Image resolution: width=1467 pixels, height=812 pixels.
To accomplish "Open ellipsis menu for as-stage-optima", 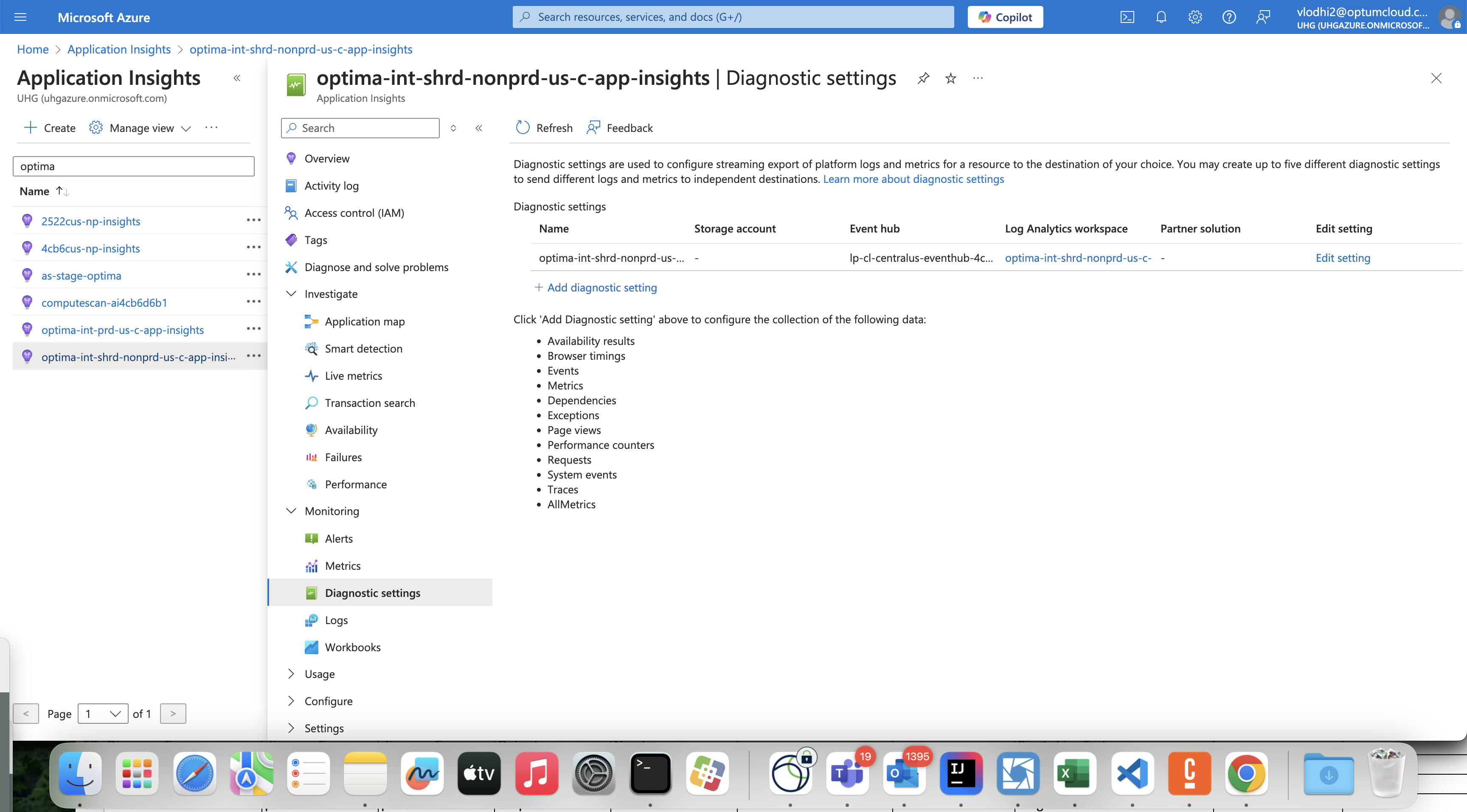I will [x=253, y=274].
